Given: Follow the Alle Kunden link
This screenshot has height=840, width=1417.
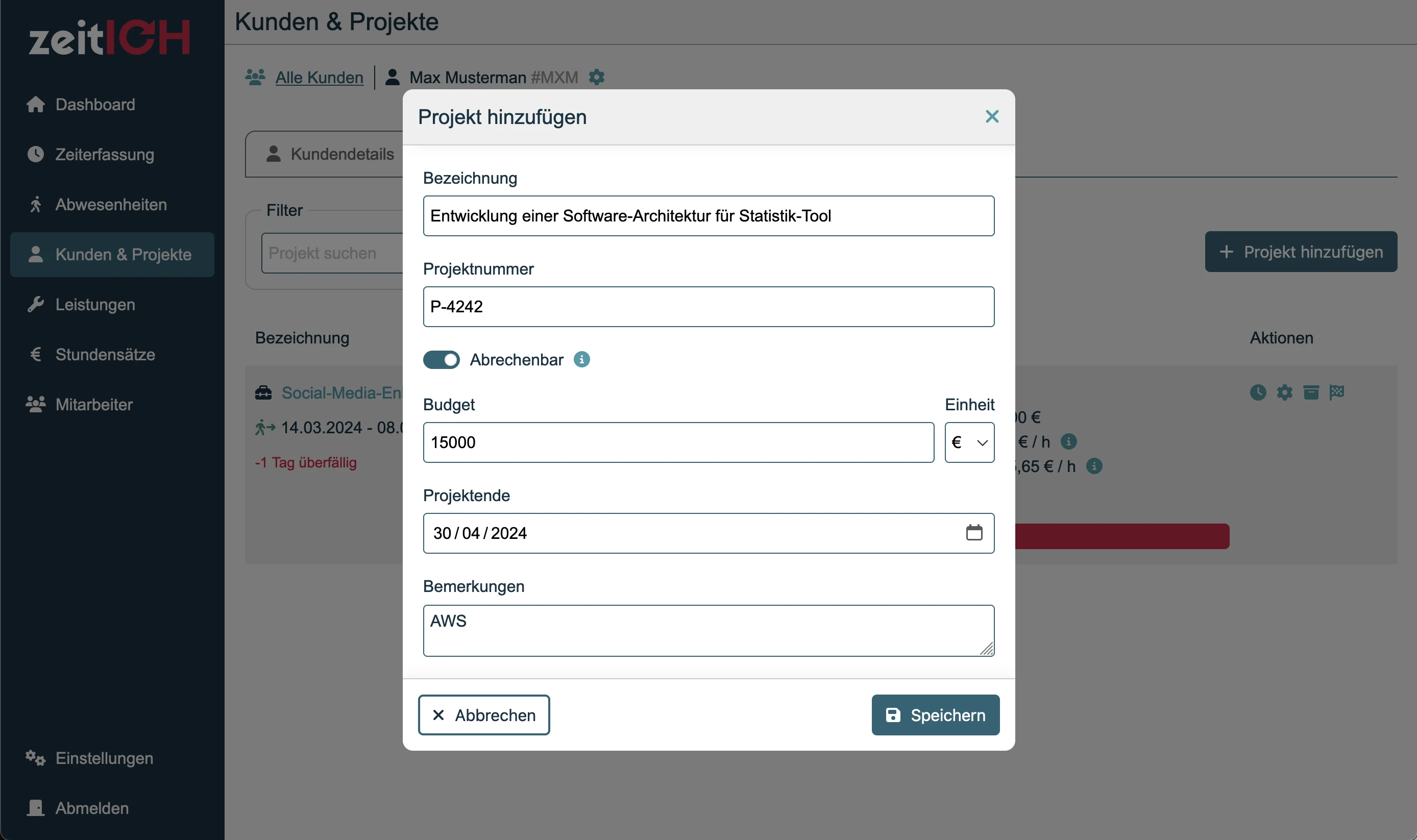Looking at the screenshot, I should (320, 77).
